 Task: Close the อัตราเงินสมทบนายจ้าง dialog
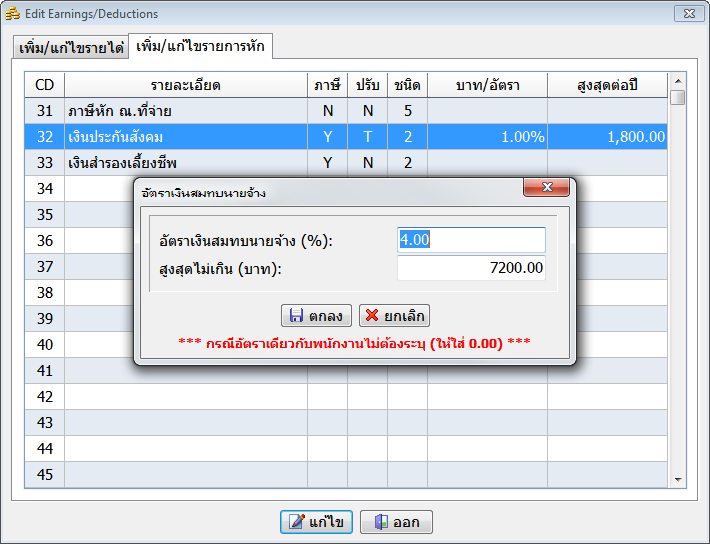546,188
